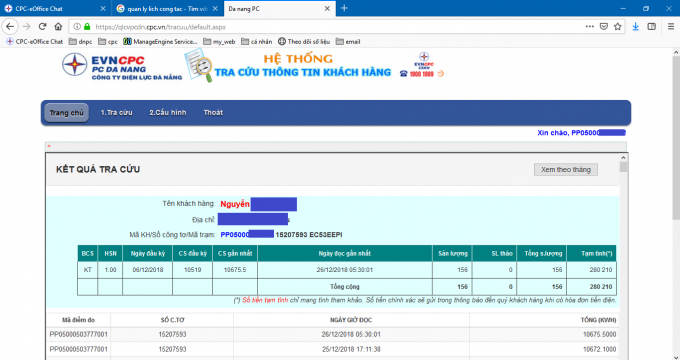
Task: Save page to Pocket icon
Action: pyautogui.click(x=604, y=26)
